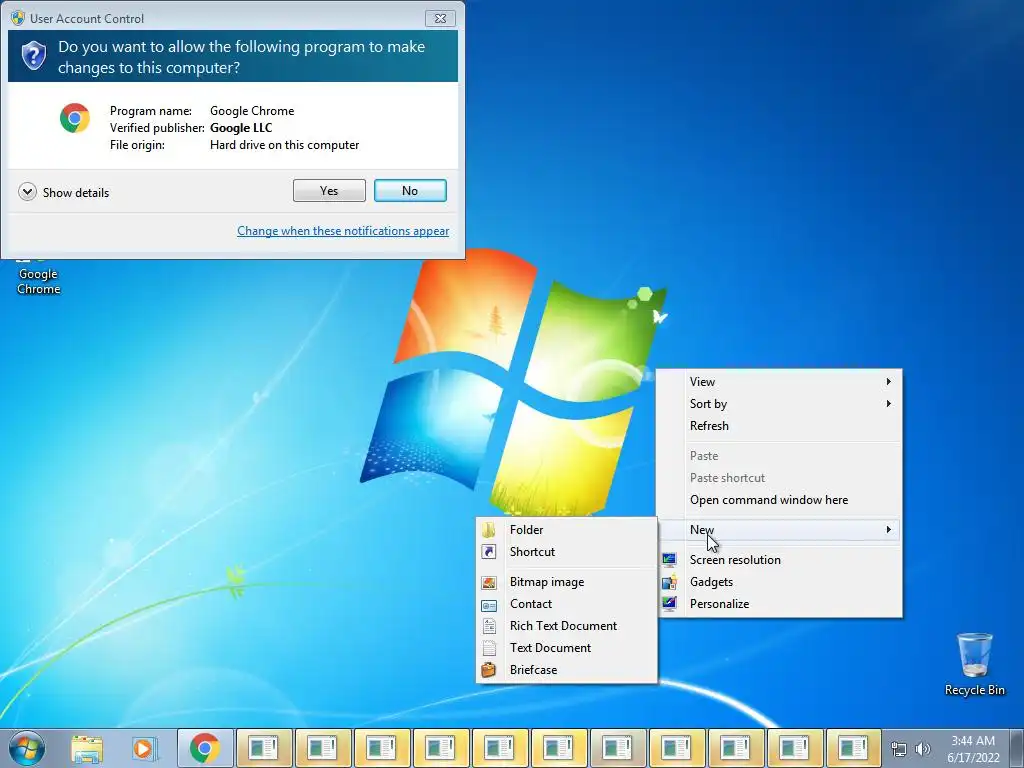Open 'Change when these notifications appear' link
This screenshot has width=1024, height=768.
click(x=343, y=231)
